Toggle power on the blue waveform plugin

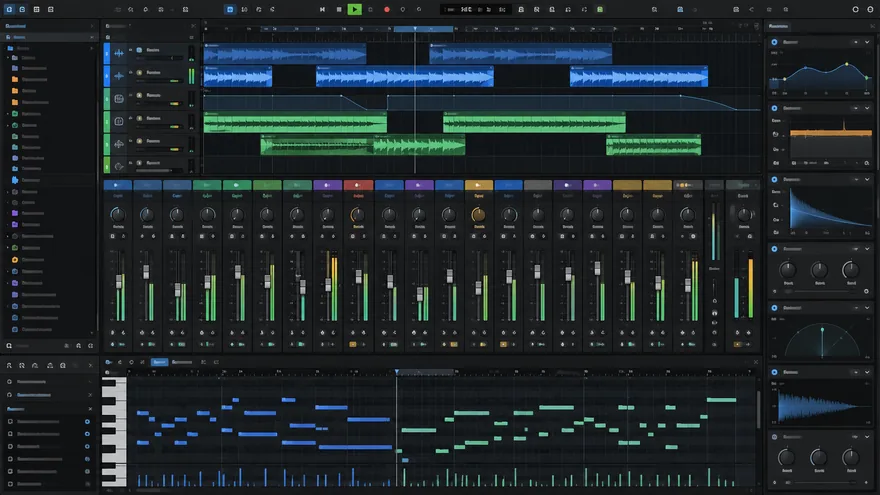tap(774, 372)
